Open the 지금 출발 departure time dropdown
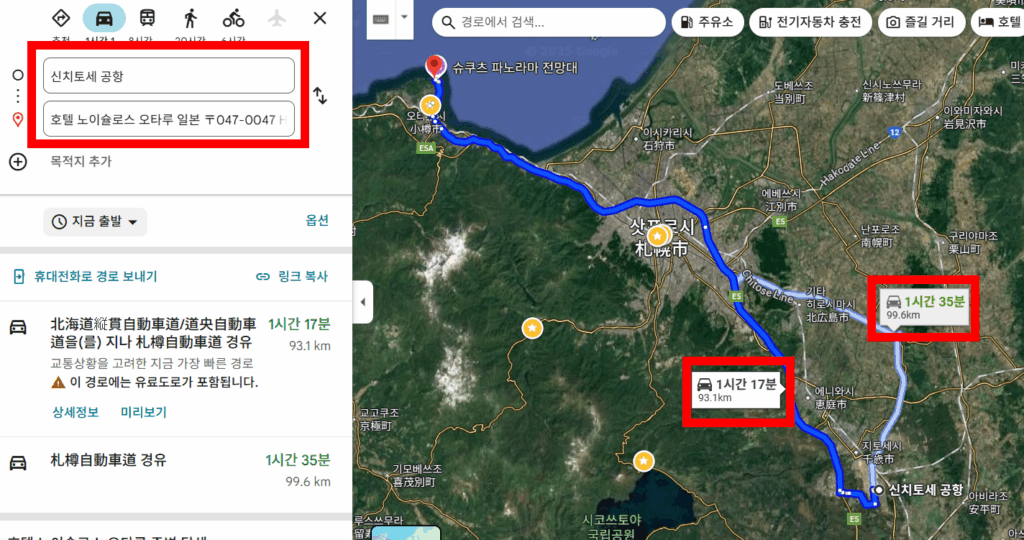The height and width of the screenshot is (540, 1024). [x=95, y=222]
